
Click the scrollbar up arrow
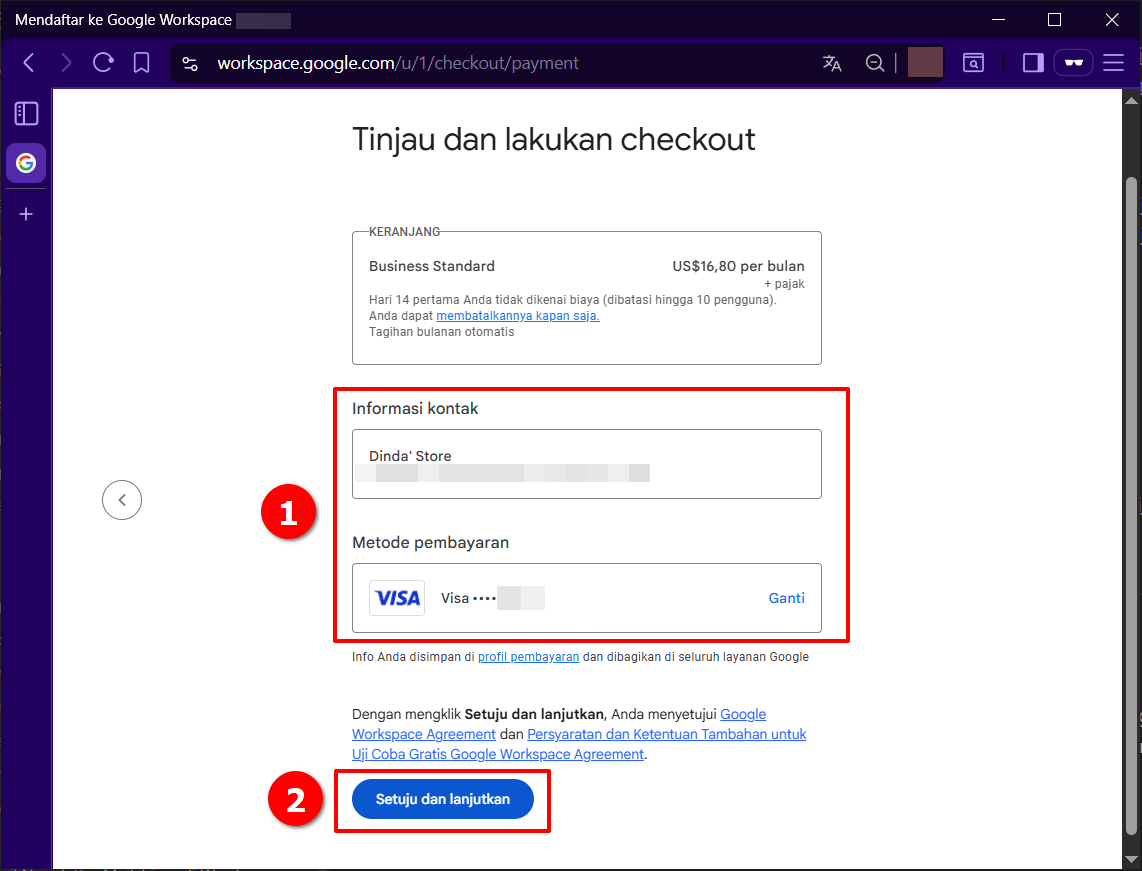point(1132,100)
